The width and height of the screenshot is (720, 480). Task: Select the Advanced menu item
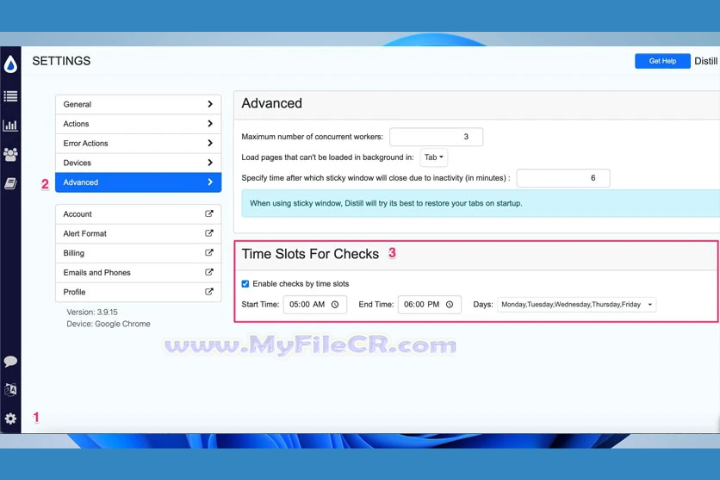click(x=138, y=182)
